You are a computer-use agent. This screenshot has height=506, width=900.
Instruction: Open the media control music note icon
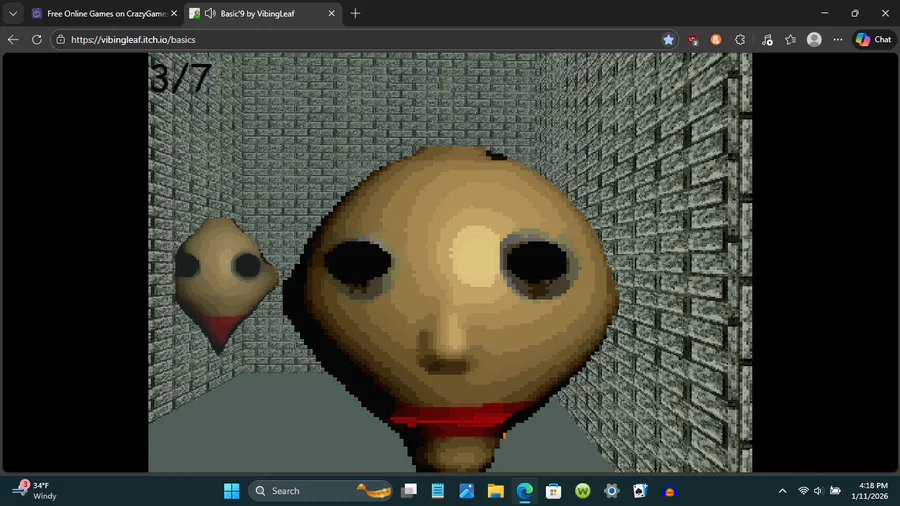pos(767,40)
